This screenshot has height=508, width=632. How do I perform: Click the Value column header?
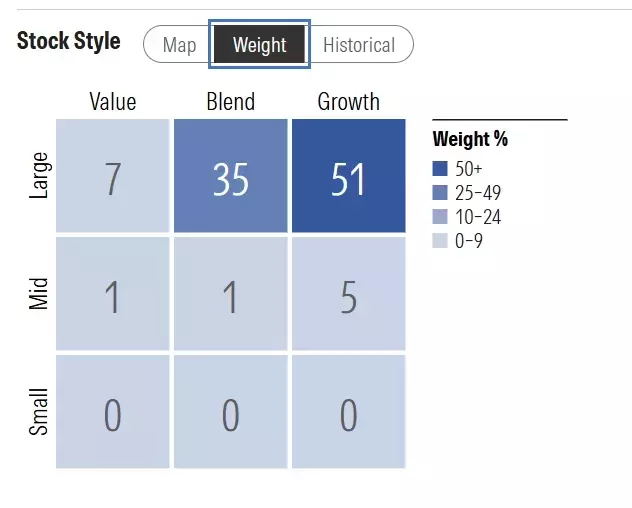point(113,101)
